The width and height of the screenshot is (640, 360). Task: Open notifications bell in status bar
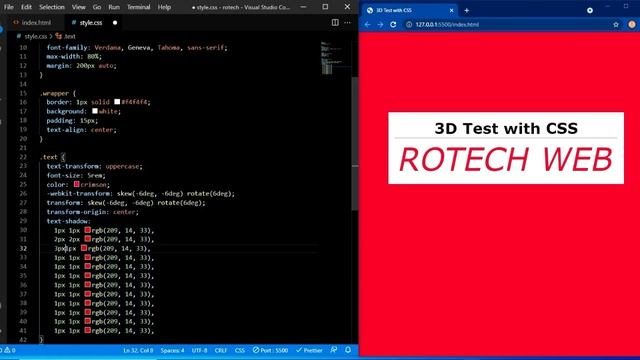(x=348, y=350)
